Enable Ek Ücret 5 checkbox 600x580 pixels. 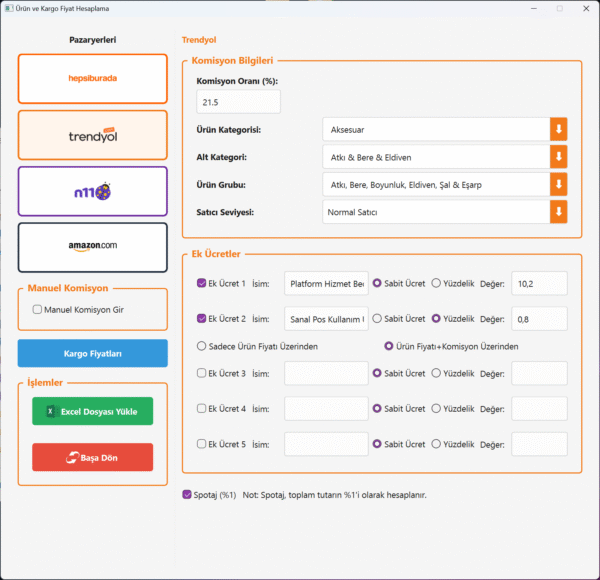tap(201, 444)
